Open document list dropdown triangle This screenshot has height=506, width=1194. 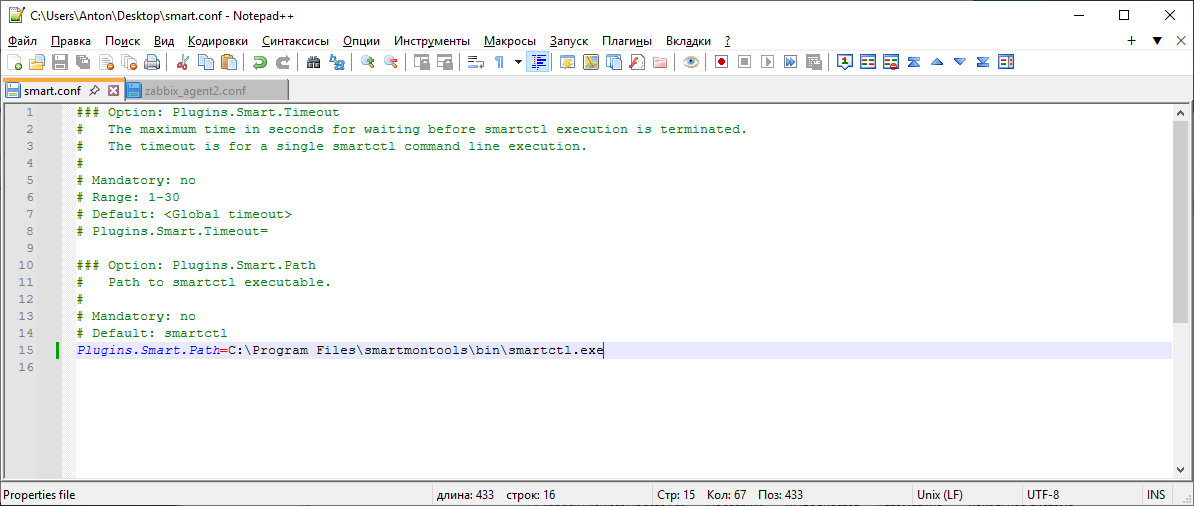pos(1157,41)
